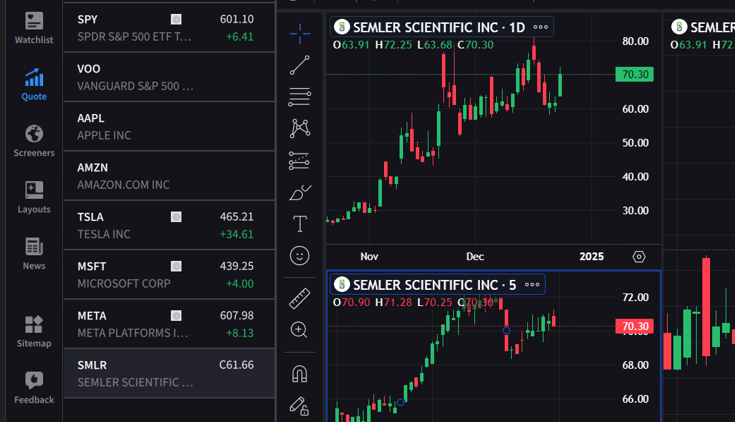Select the crosshair cursor tool
Image resolution: width=735 pixels, height=422 pixels.
point(300,34)
